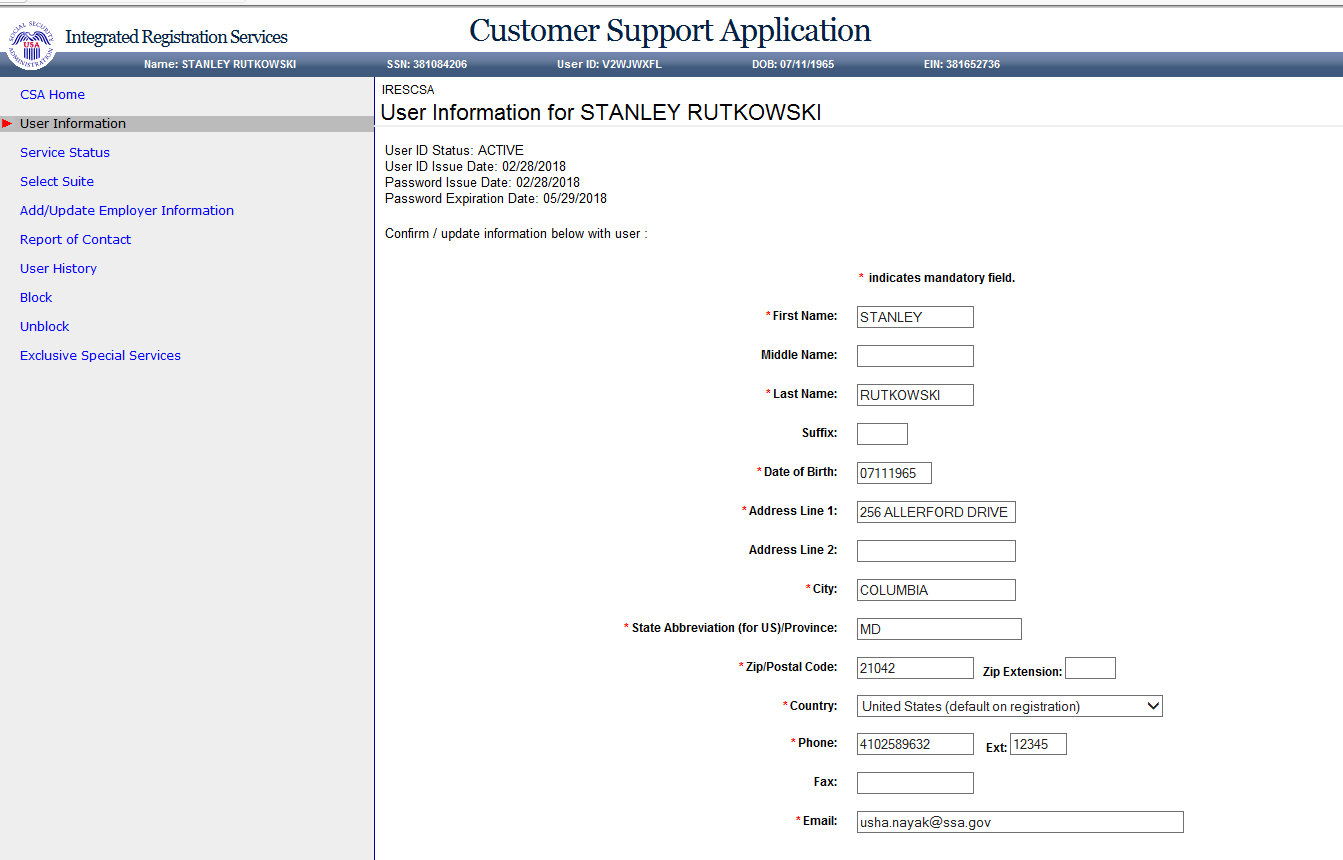
Task: Click the User ID Issue Date line
Action: point(475,167)
